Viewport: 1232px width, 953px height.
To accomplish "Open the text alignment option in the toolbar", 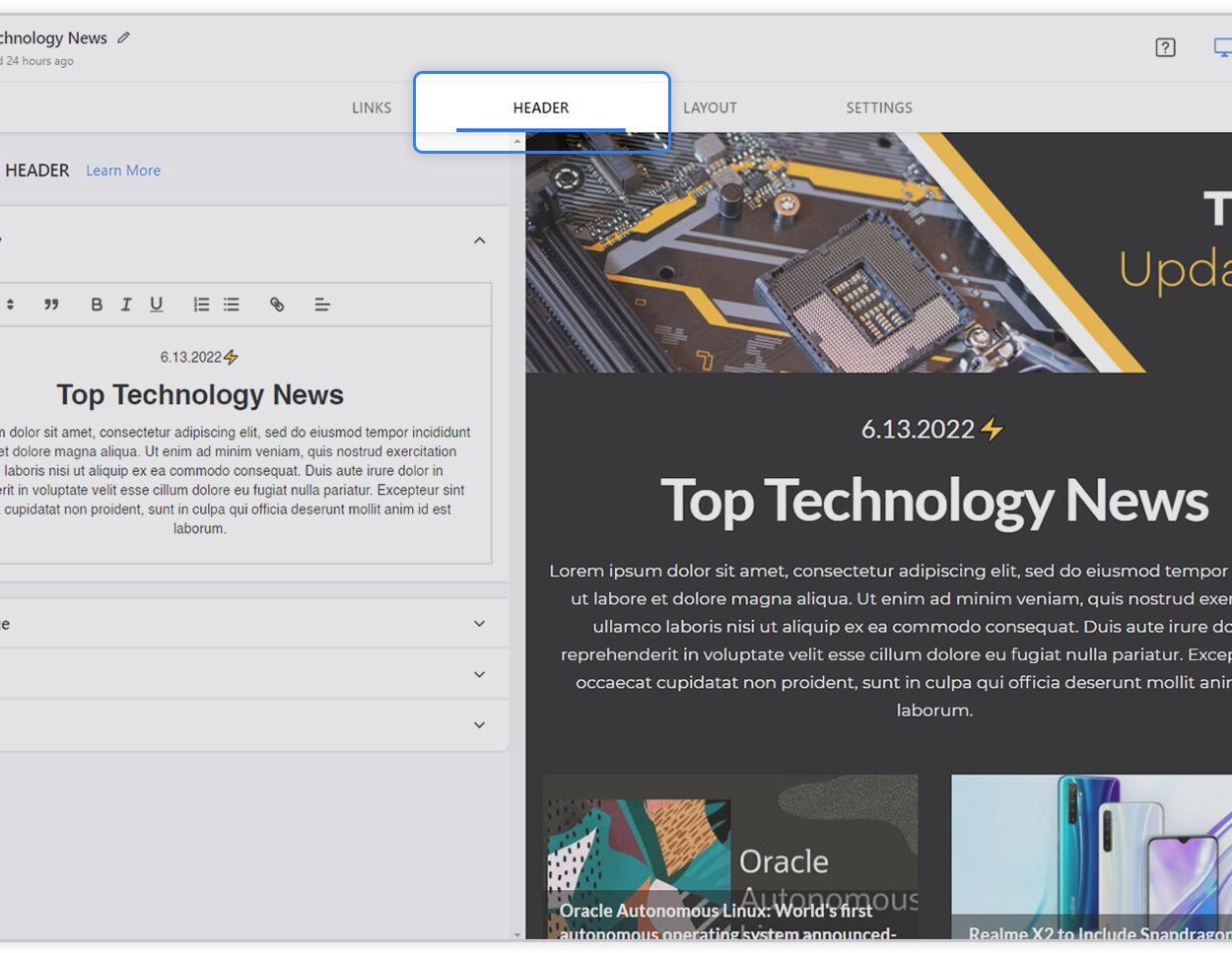I will [x=322, y=305].
